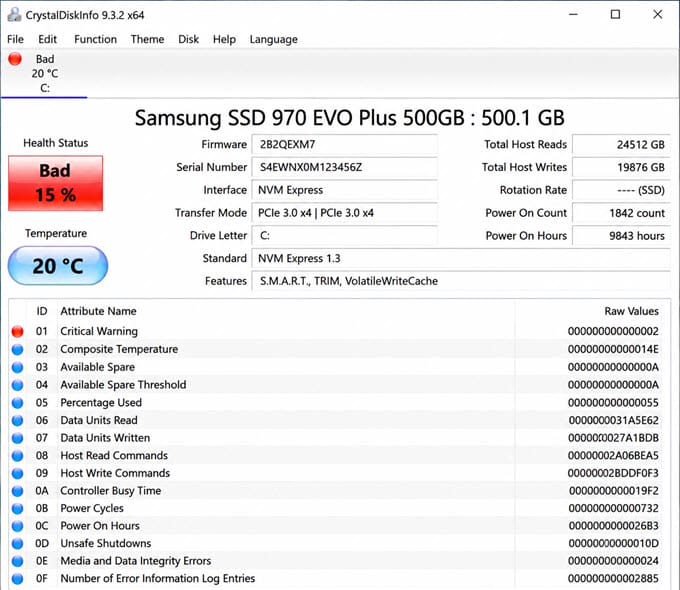Click red status icon of Critical Warning row
Image resolution: width=680 pixels, height=590 pixels.
point(17,331)
